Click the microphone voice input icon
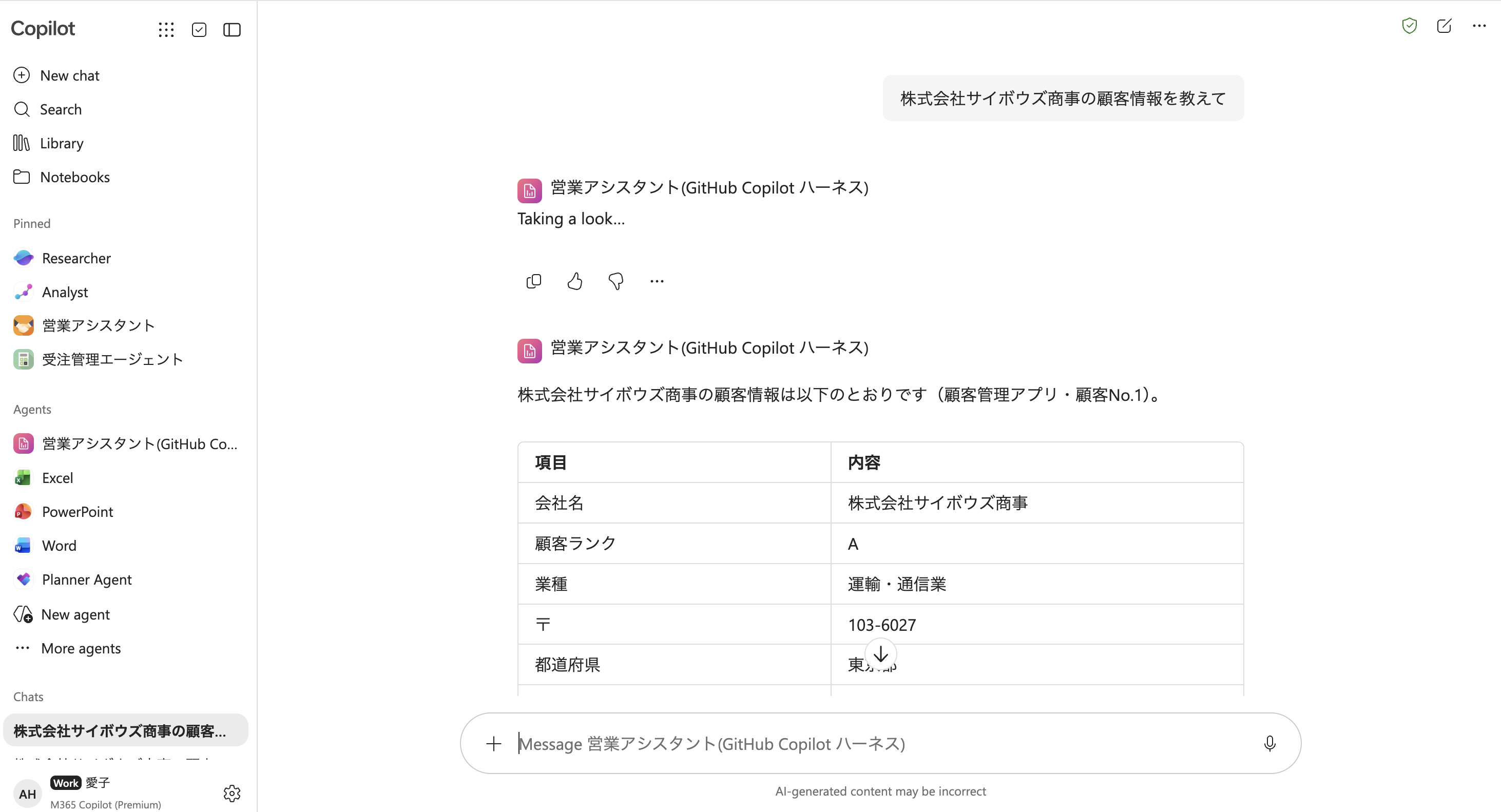Image resolution: width=1501 pixels, height=812 pixels. 1269,744
